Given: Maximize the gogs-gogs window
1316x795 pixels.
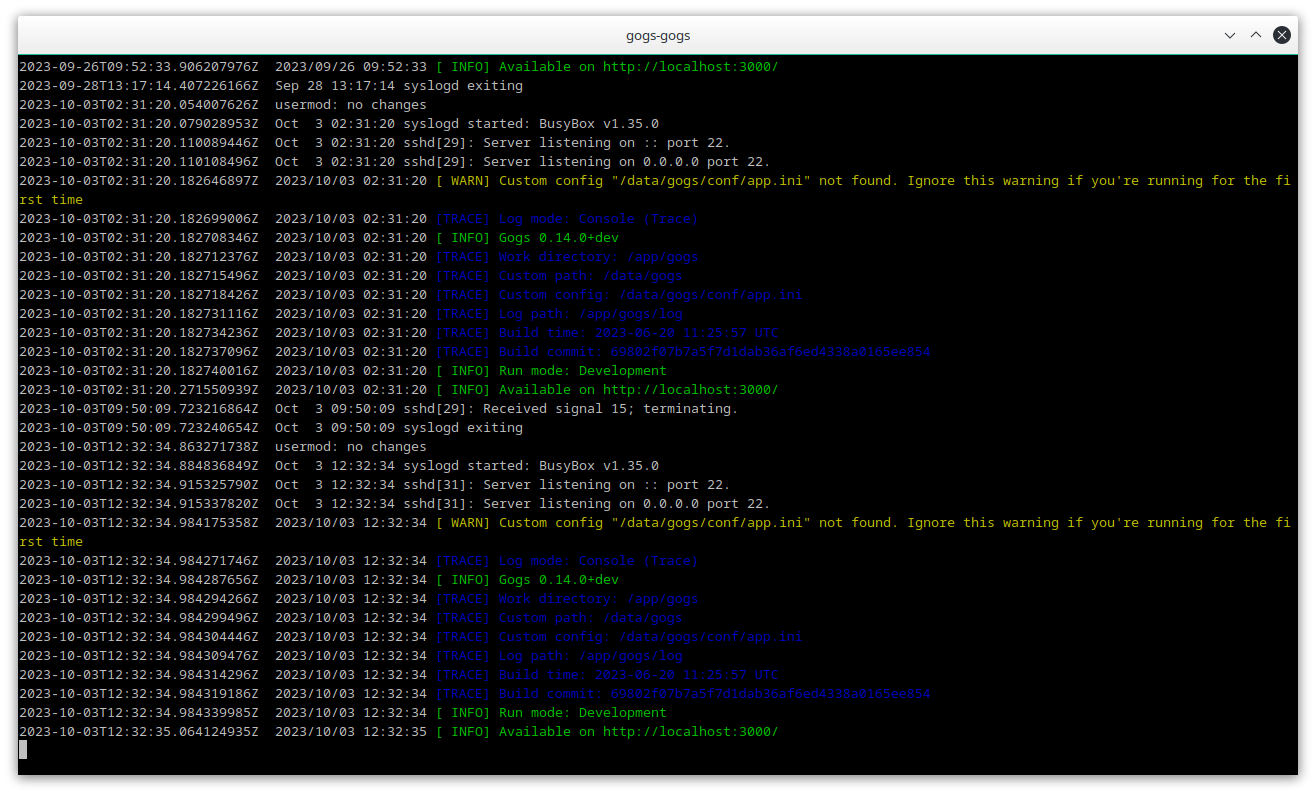Looking at the screenshot, I should pyautogui.click(x=1256, y=35).
